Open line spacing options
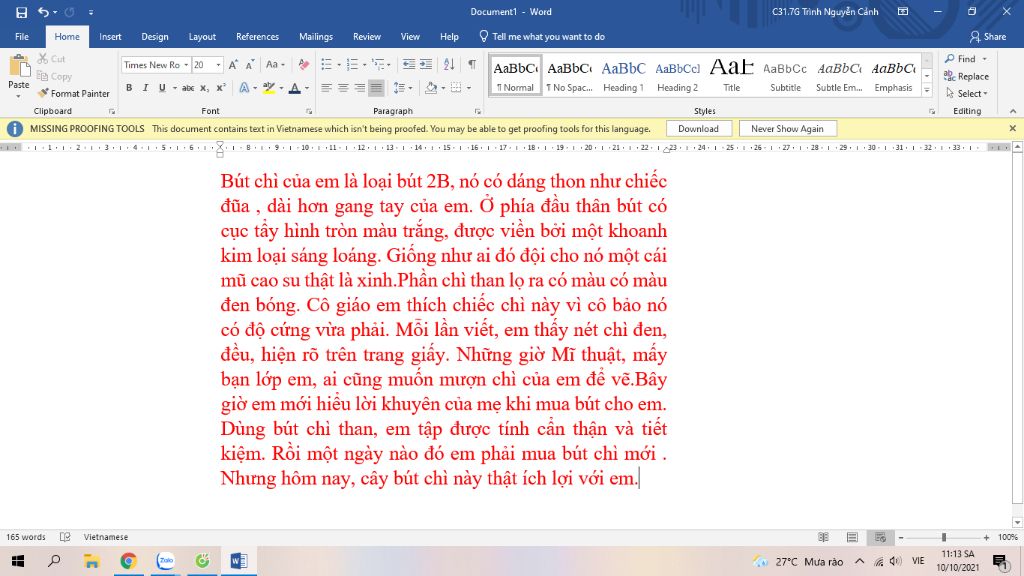The width and height of the screenshot is (1024, 576). 402,88
